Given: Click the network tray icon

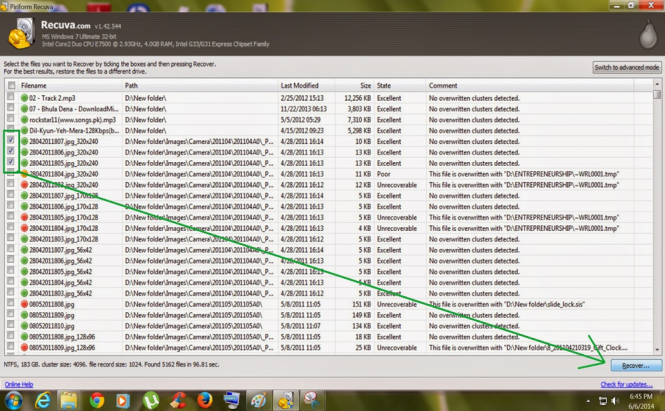Looking at the screenshot, I should click(603, 401).
